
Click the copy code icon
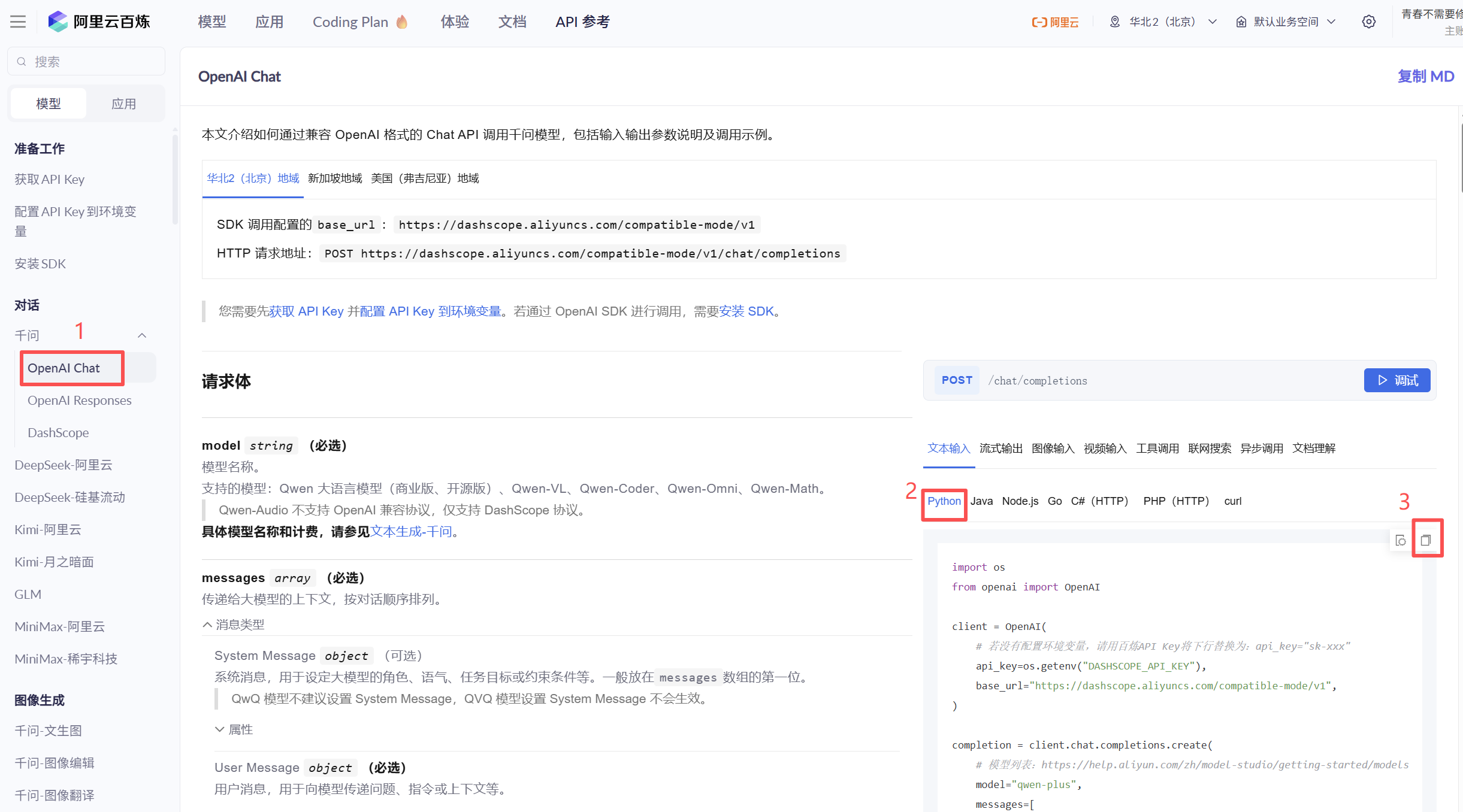click(1426, 540)
